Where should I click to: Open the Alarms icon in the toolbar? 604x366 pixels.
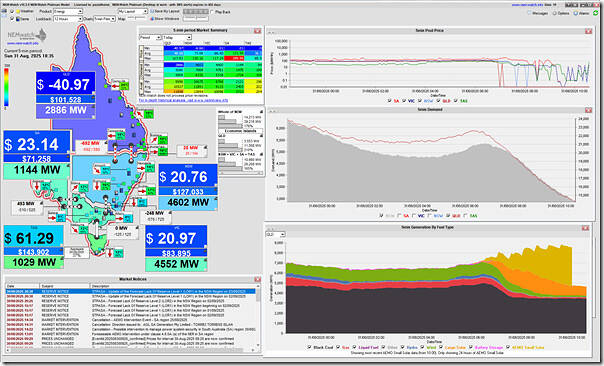576,13
